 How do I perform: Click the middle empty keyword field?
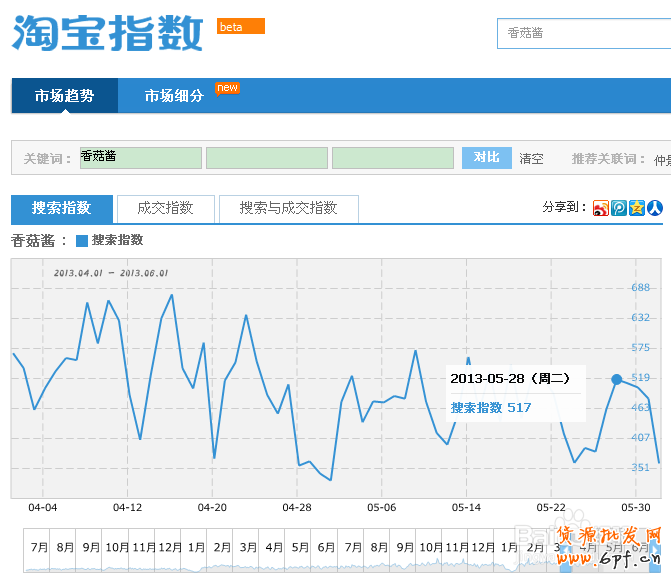tap(266, 158)
